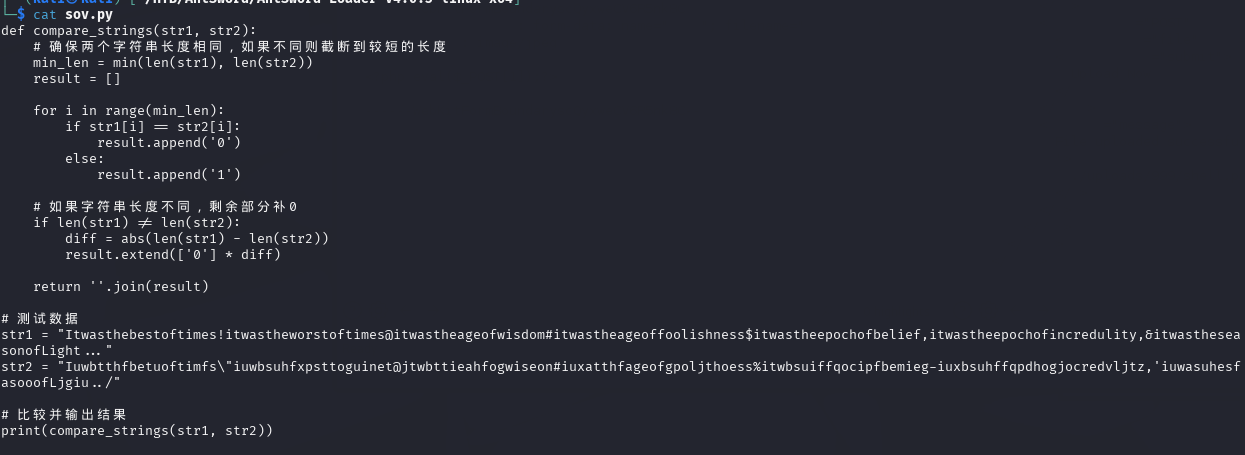This screenshot has height=455, width=1245.
Task: Click the result.append('1') statement
Action: [169, 175]
